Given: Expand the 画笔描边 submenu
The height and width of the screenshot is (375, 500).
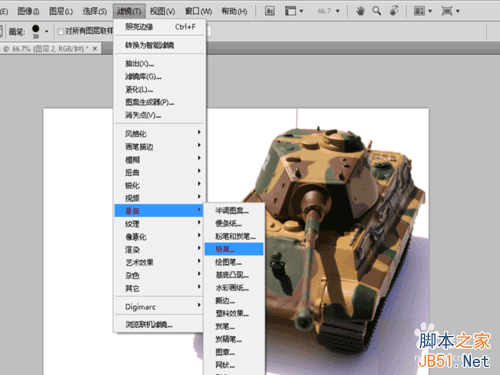Looking at the screenshot, I should click(x=159, y=147).
